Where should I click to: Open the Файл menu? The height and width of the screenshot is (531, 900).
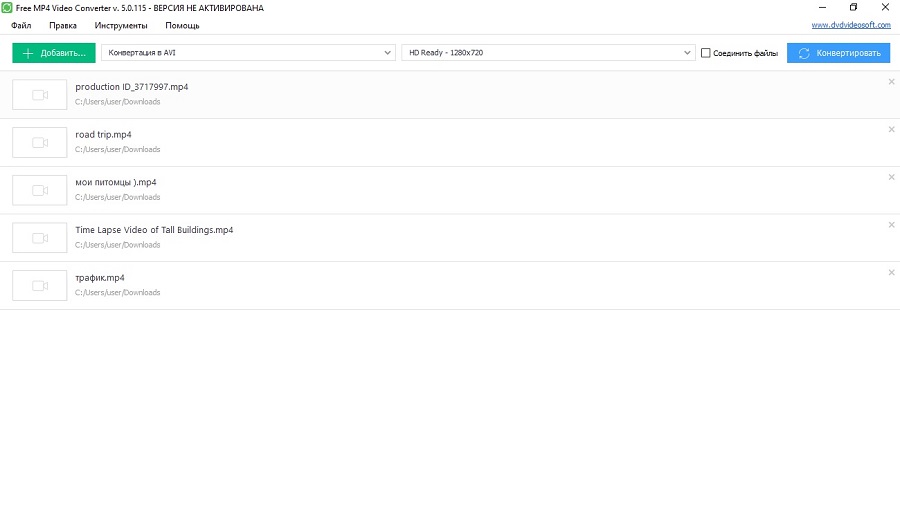coord(21,25)
